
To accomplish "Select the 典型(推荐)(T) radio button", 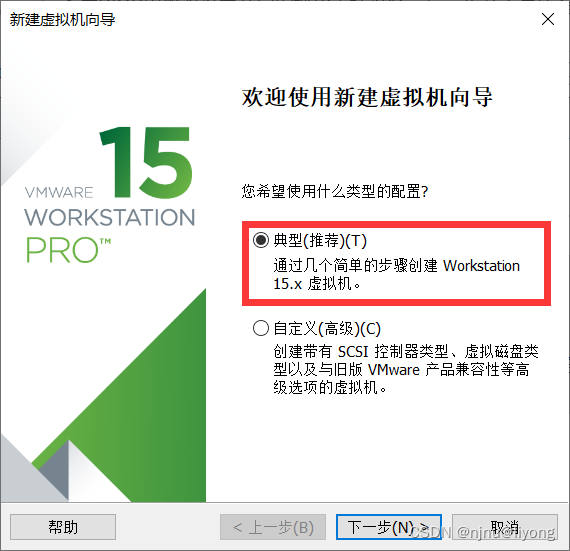I will [x=261, y=240].
